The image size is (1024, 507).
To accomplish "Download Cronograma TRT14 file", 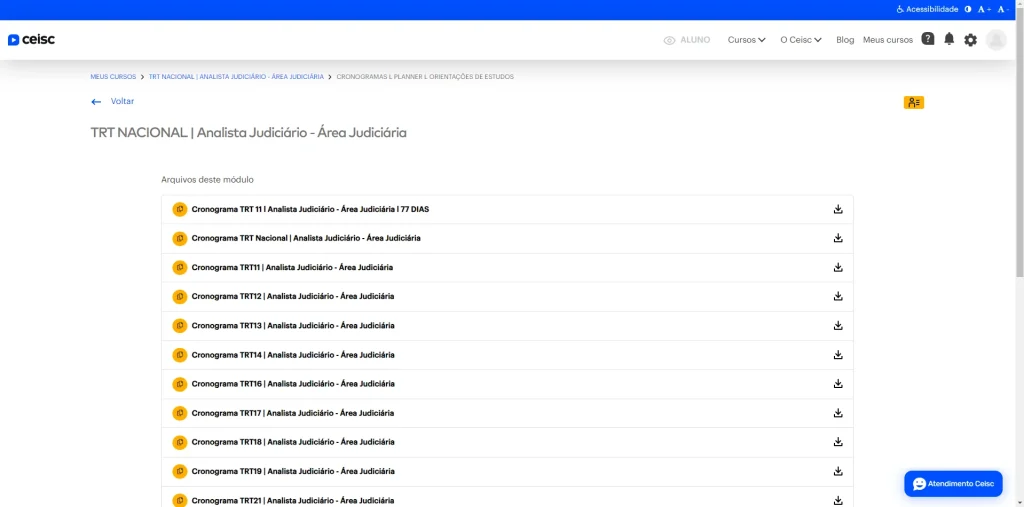I will click(x=838, y=355).
